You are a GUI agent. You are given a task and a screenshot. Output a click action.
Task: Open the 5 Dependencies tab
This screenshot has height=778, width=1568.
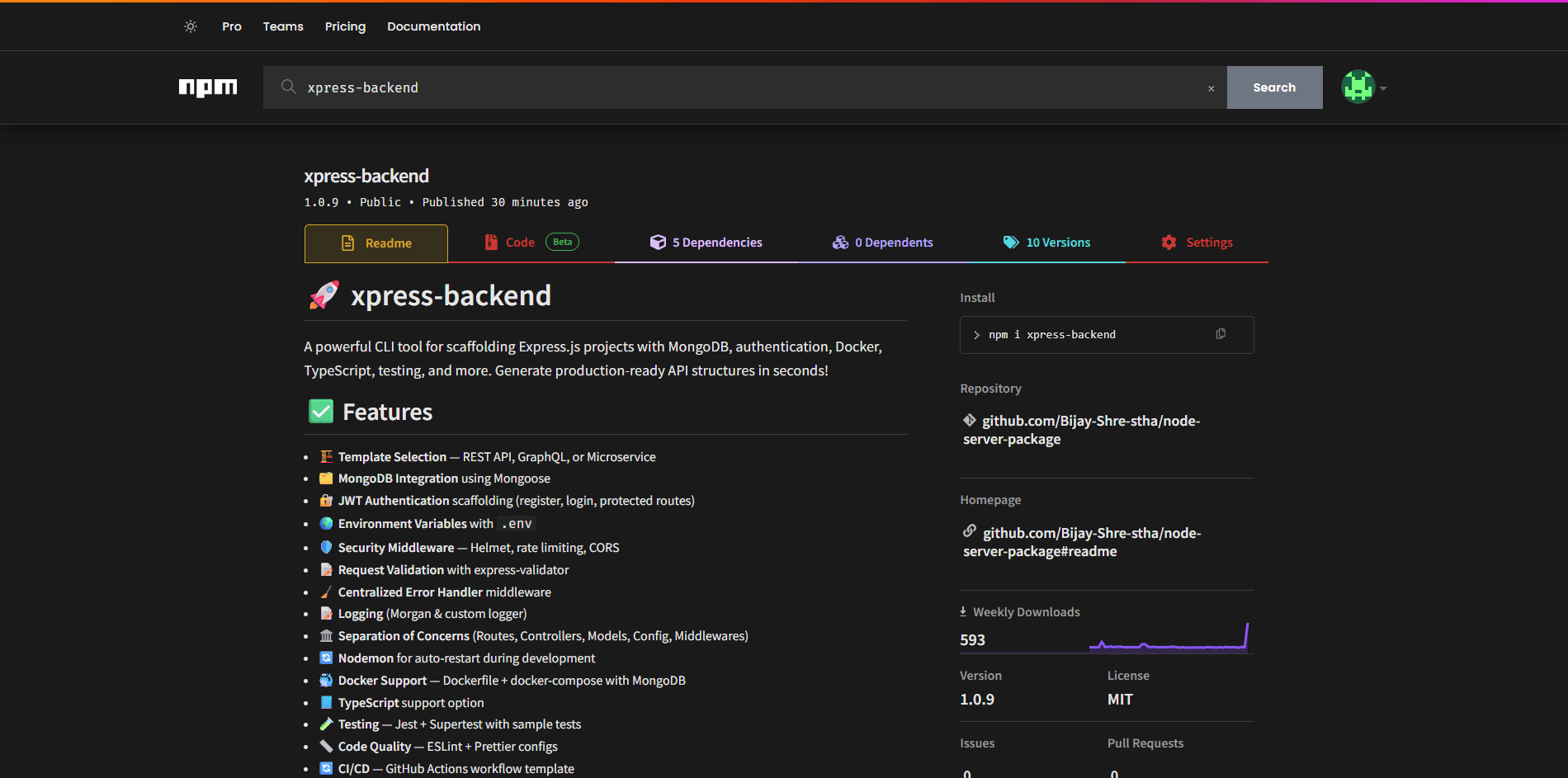[706, 243]
